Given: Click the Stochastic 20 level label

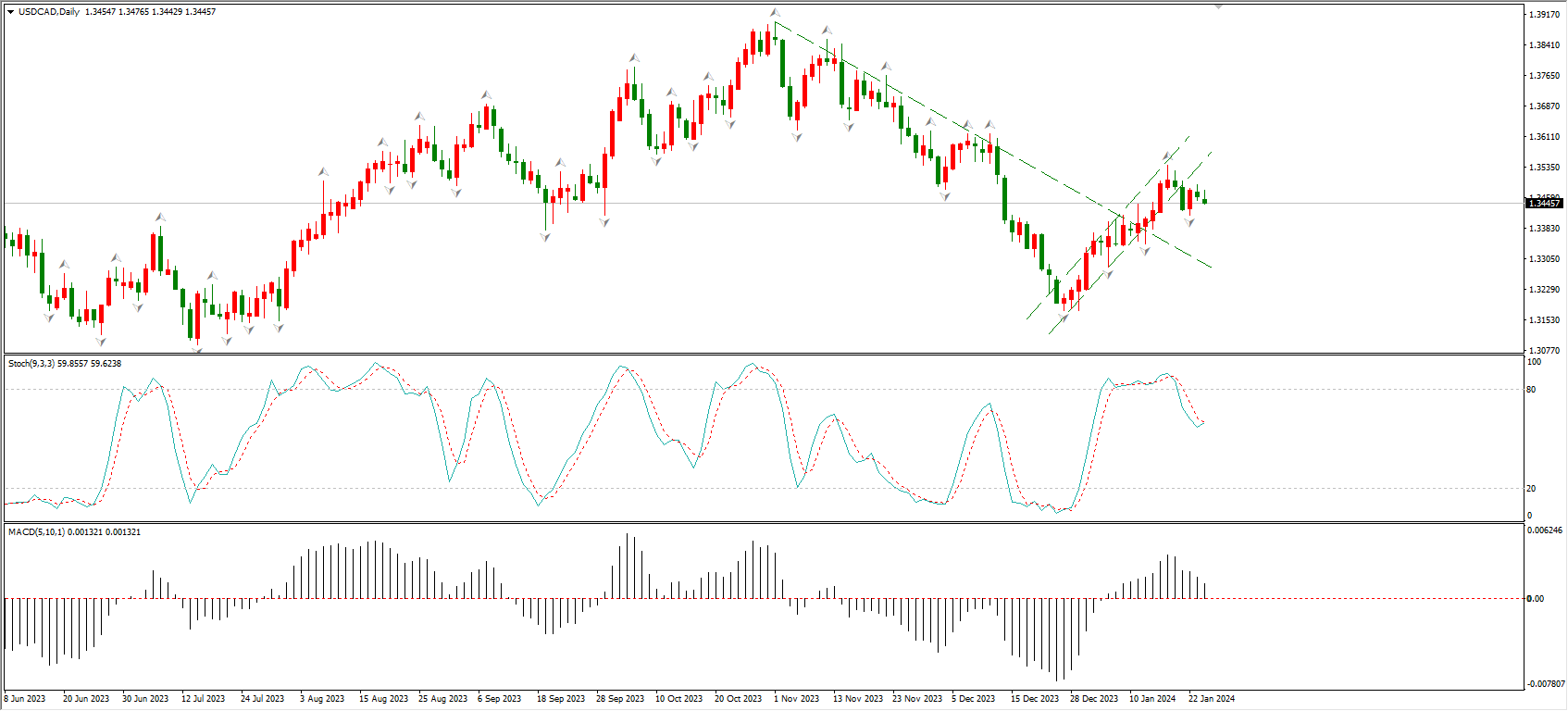Looking at the screenshot, I should (x=1531, y=489).
